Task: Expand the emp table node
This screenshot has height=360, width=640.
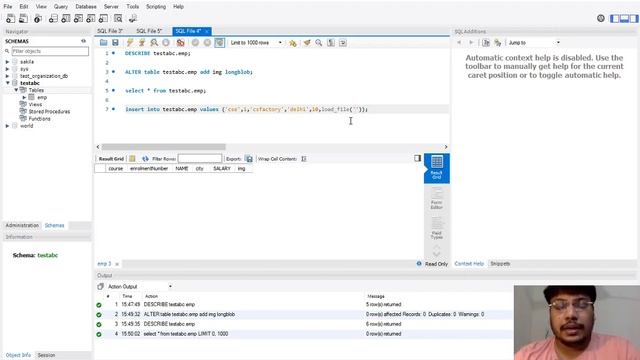Action: click(x=24, y=97)
